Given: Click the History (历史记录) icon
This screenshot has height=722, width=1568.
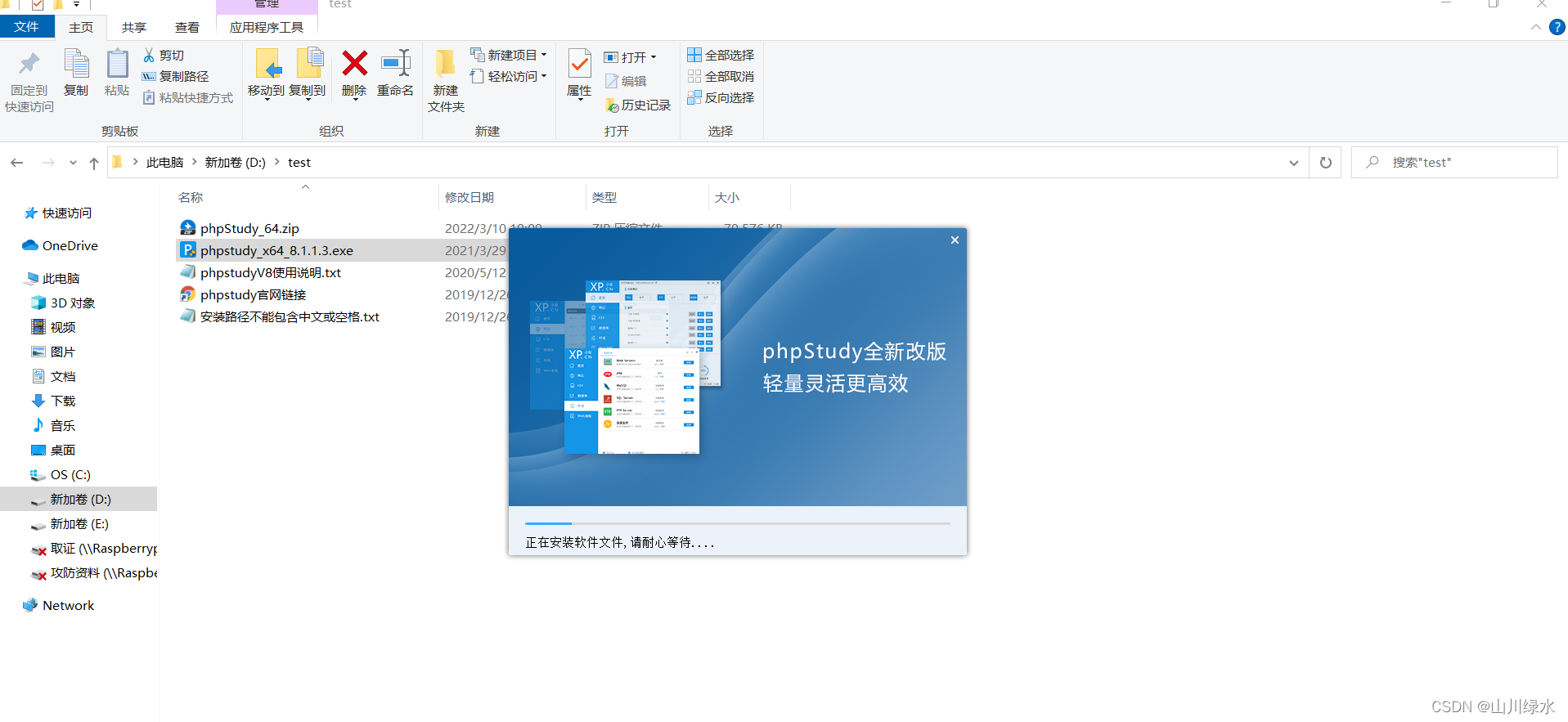Looking at the screenshot, I should click(611, 105).
